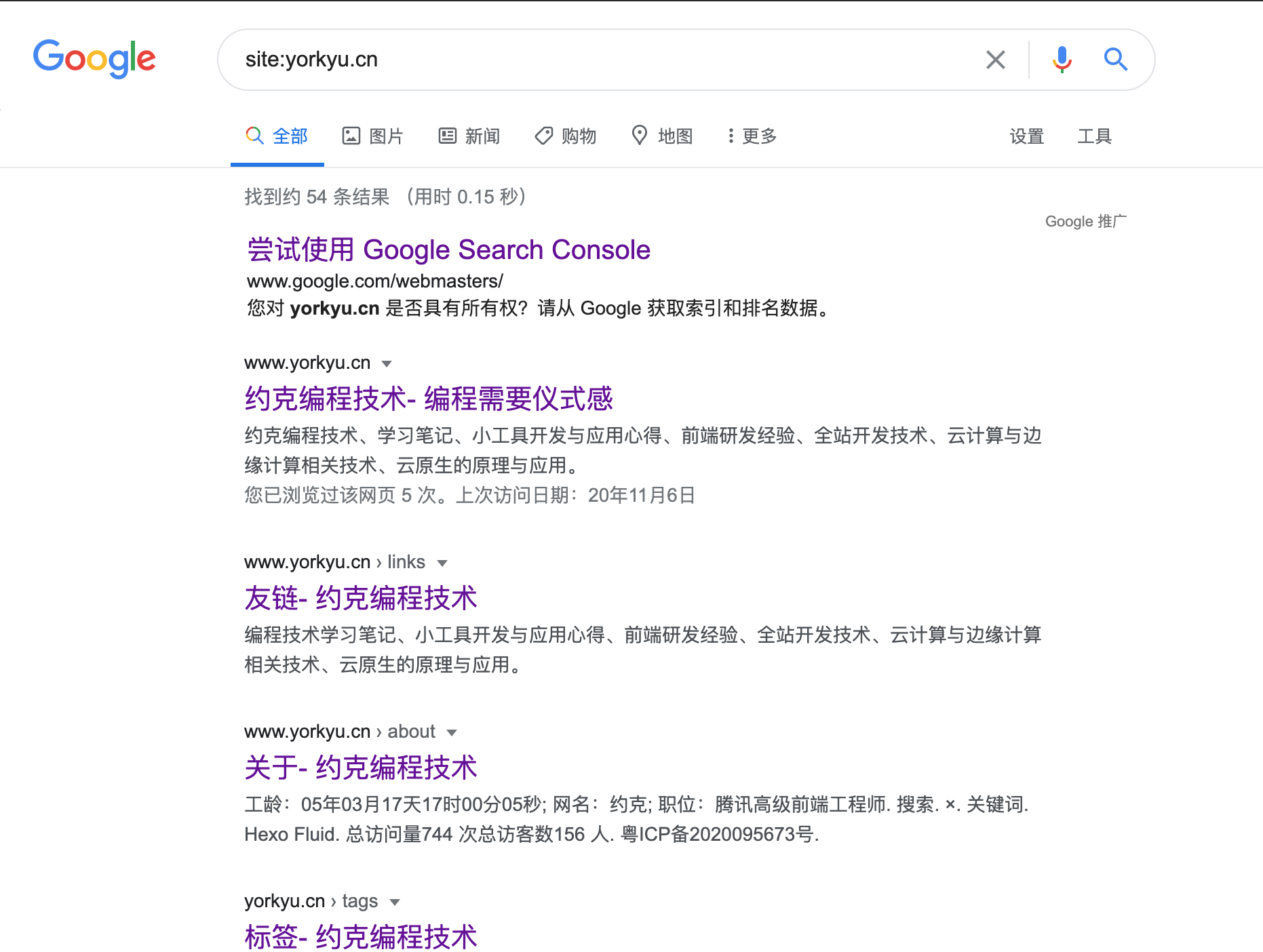Viewport: 1263px width, 952px height.
Task: Open the 友链- 约克编程技术 result
Action: point(360,598)
